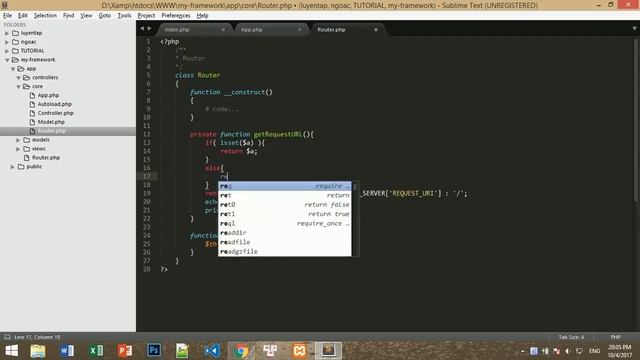Open App.php in the sidebar
The height and width of the screenshot is (360, 640).
click(48, 96)
